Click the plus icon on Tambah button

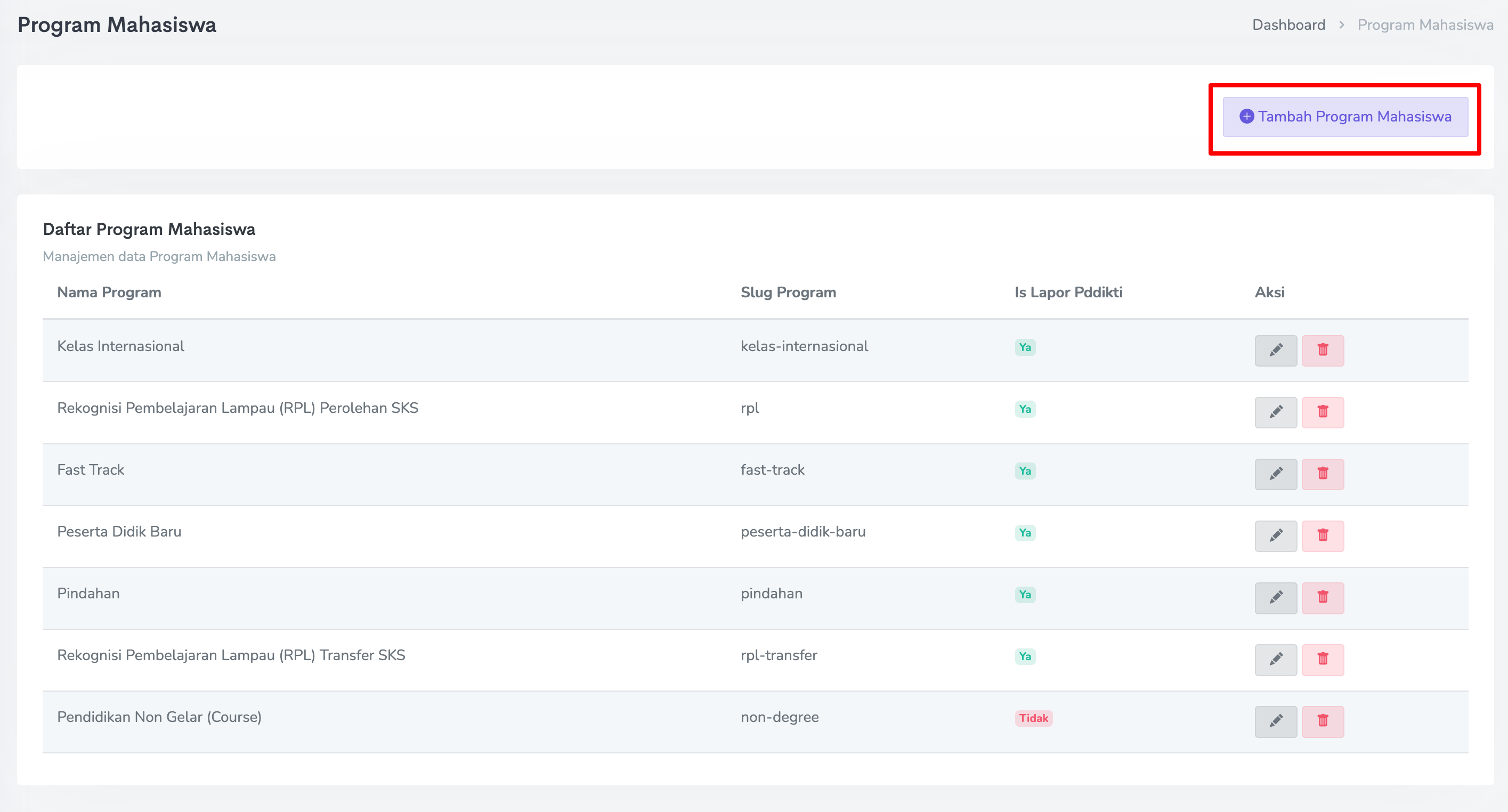[1246, 117]
